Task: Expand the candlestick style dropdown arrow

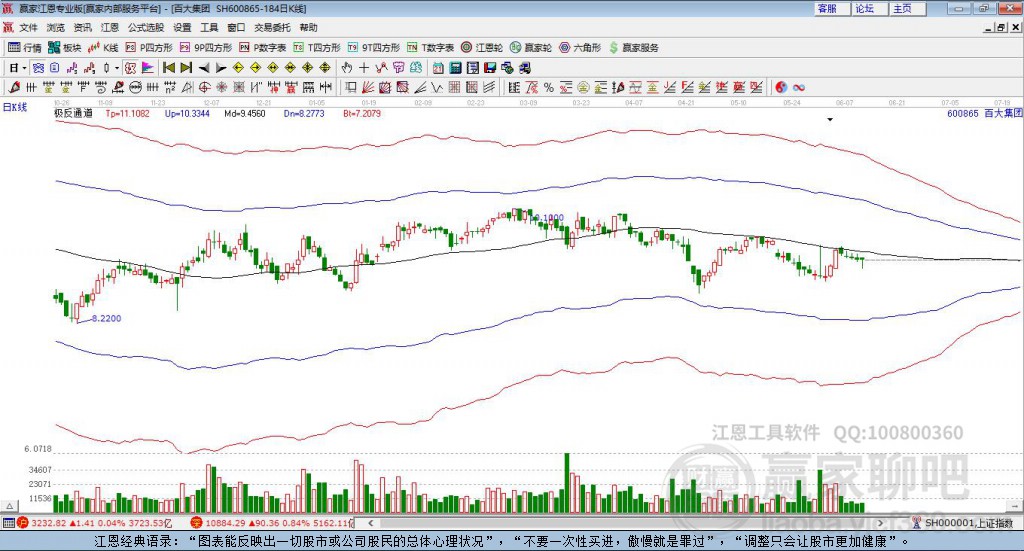Action: [118, 68]
